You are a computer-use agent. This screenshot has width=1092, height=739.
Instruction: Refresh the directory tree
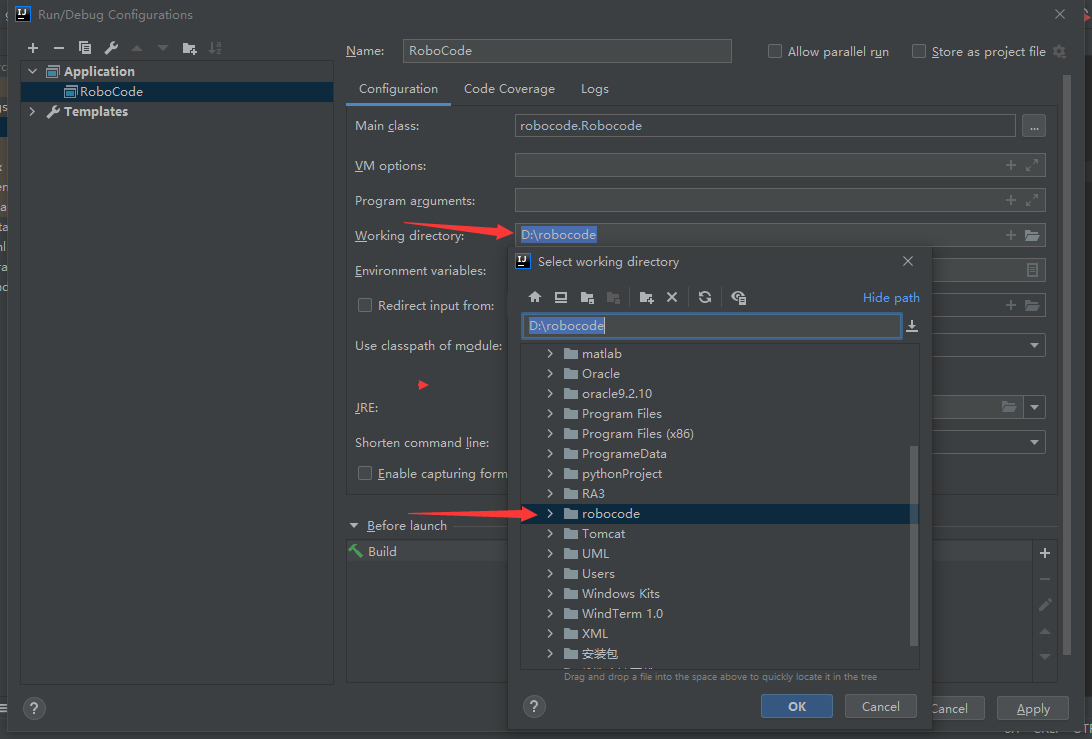tap(705, 297)
